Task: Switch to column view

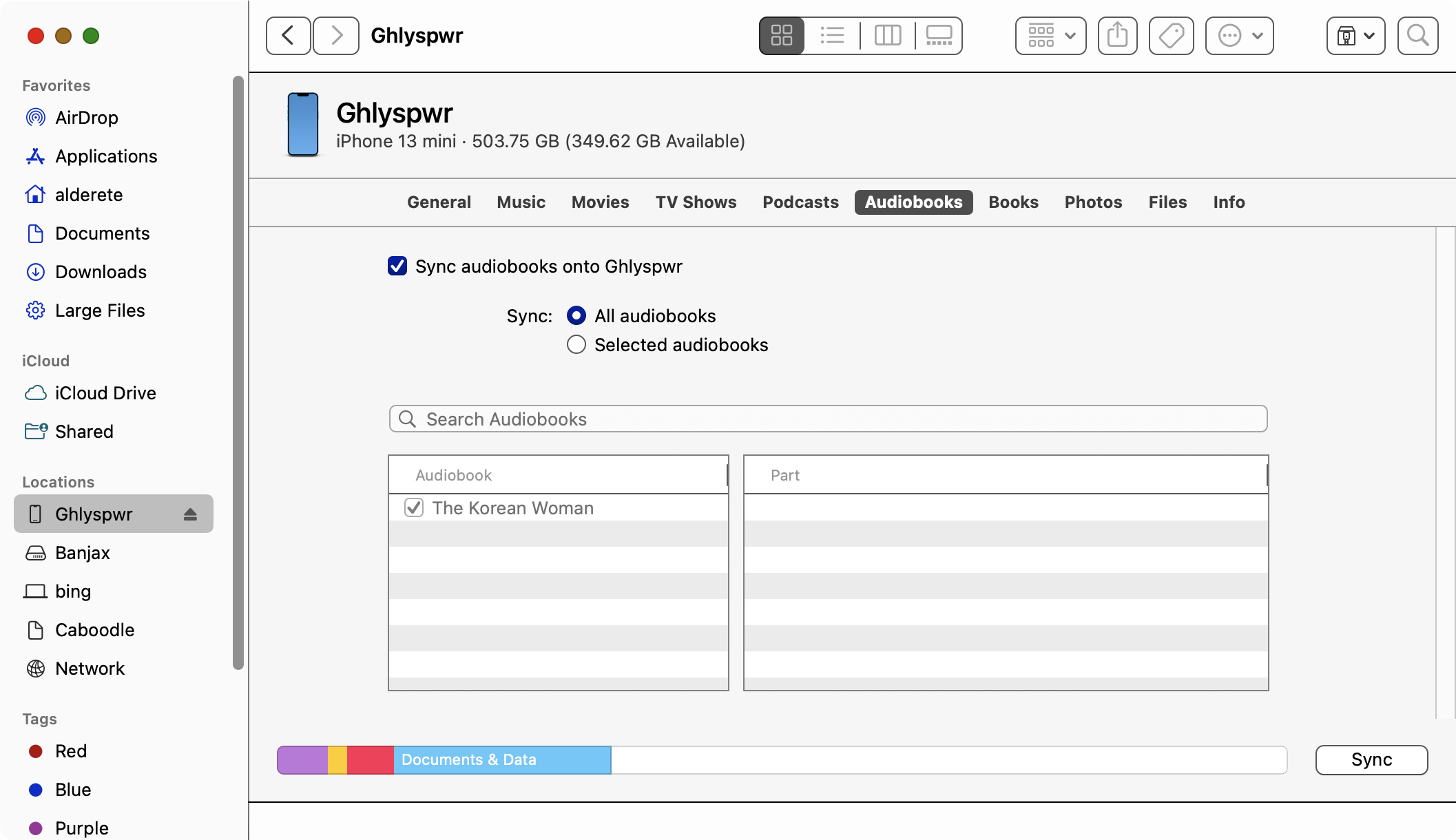Action: click(x=888, y=35)
